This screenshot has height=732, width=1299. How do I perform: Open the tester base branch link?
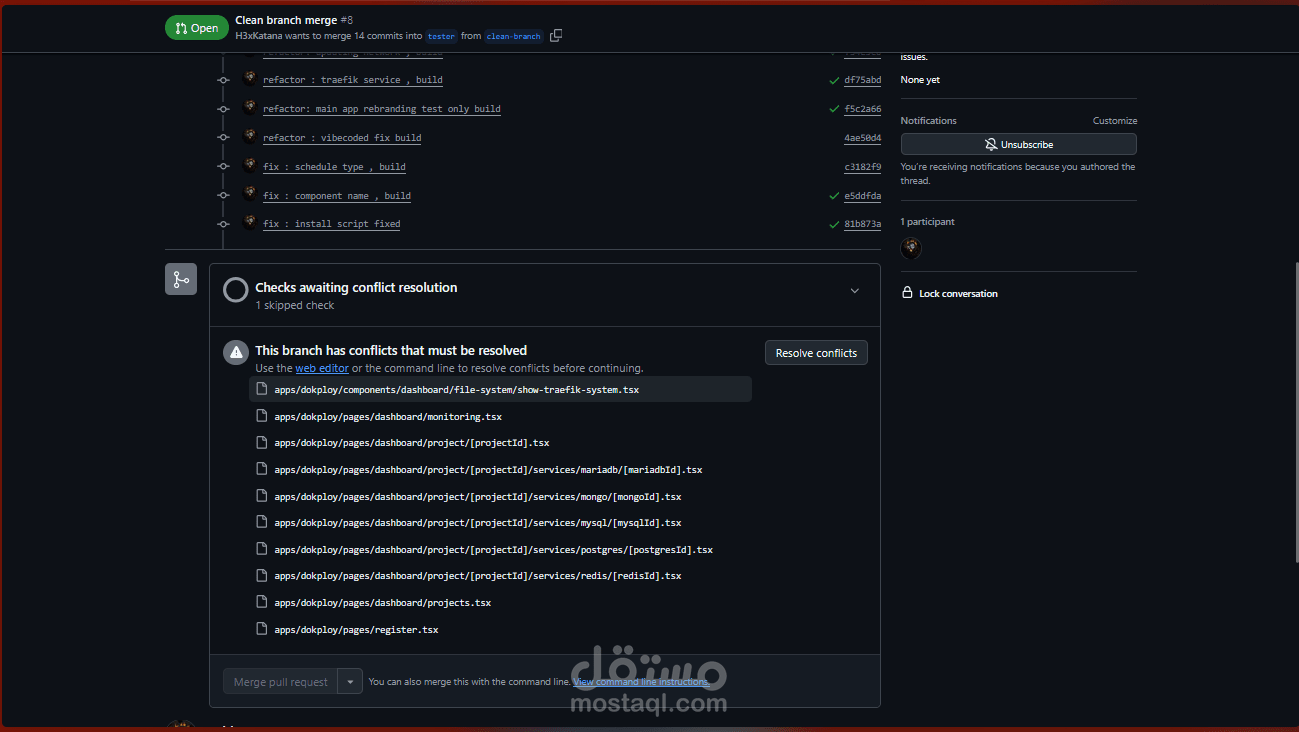point(442,36)
